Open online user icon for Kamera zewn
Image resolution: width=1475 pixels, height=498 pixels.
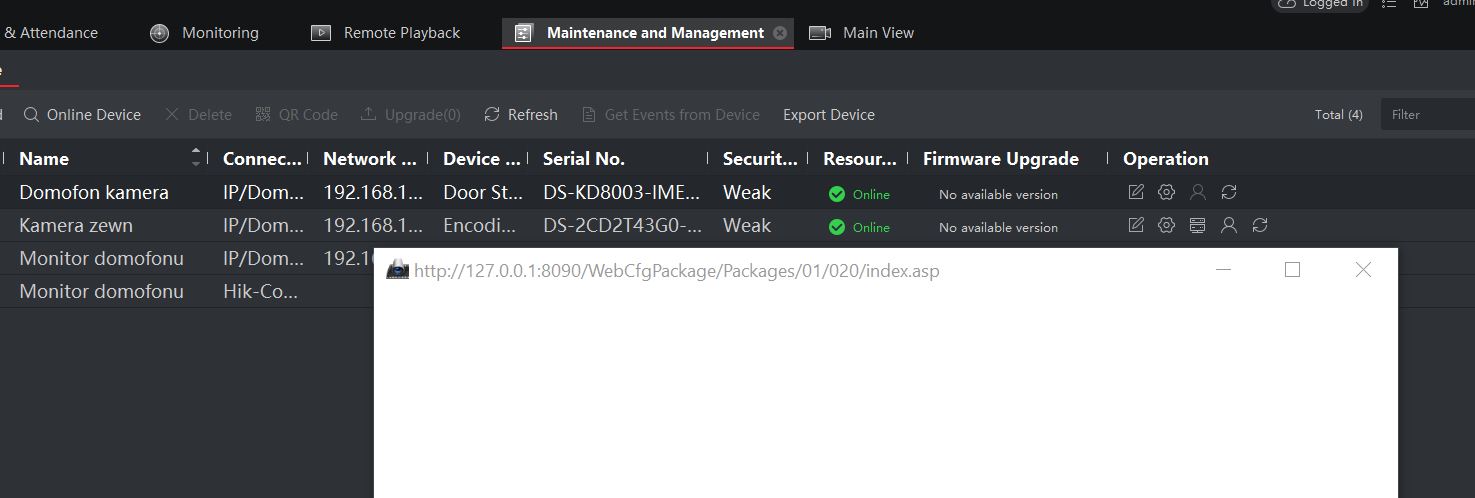coord(1229,225)
